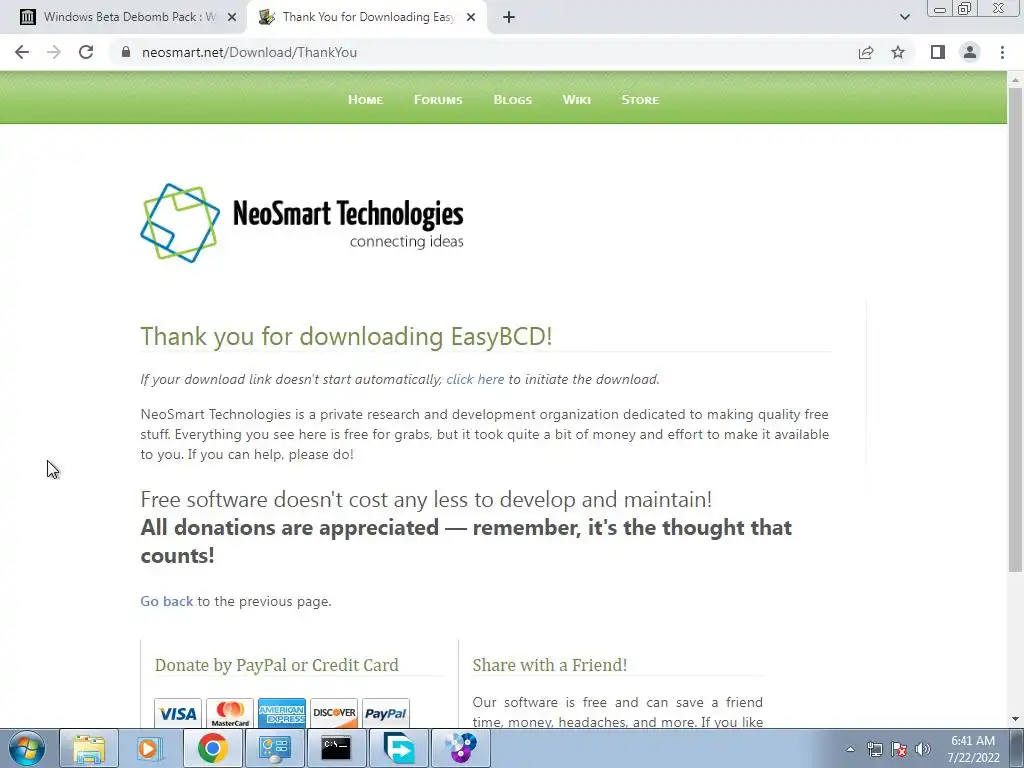Click the PayPal donation icon

pos(386,713)
